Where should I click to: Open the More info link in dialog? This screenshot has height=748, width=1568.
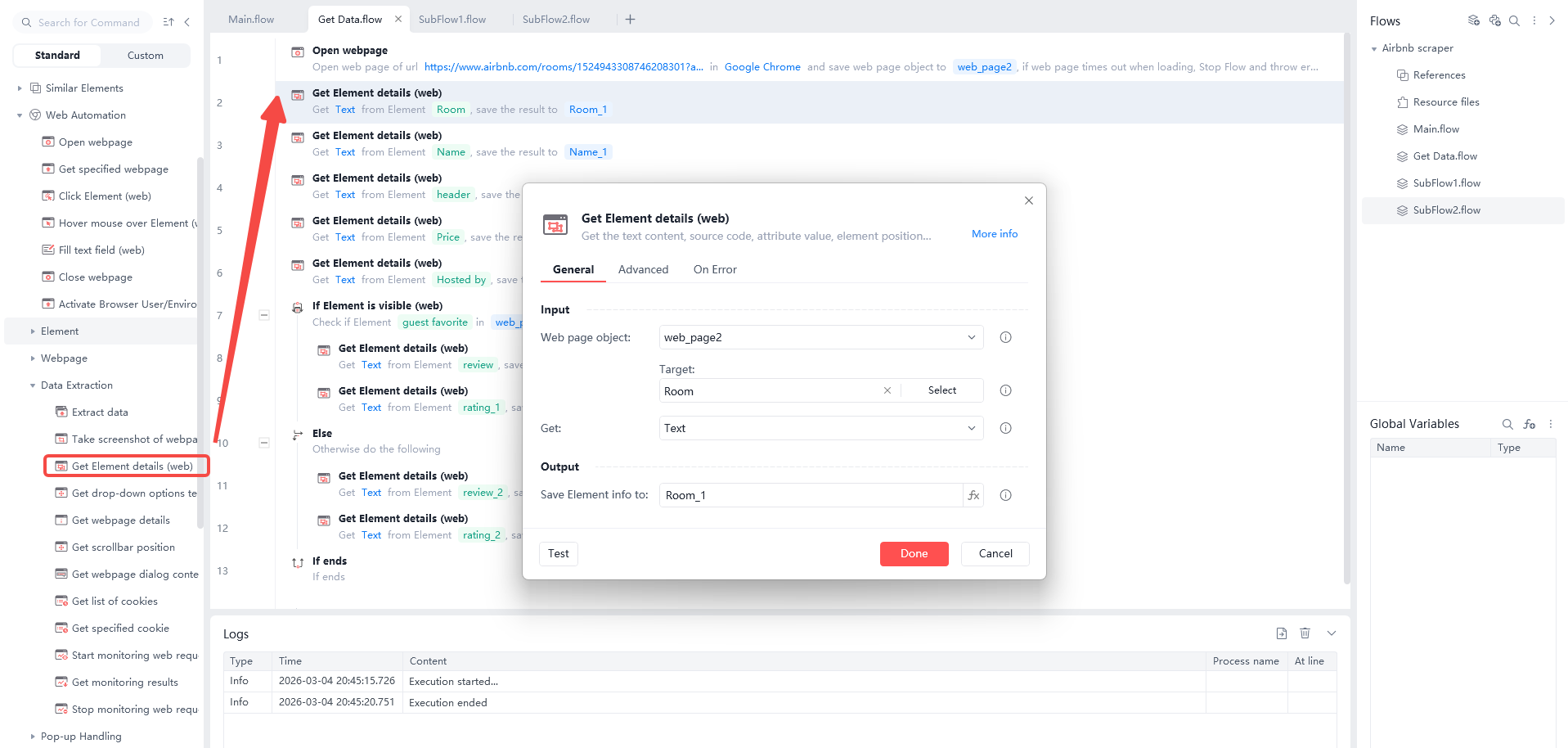993,234
